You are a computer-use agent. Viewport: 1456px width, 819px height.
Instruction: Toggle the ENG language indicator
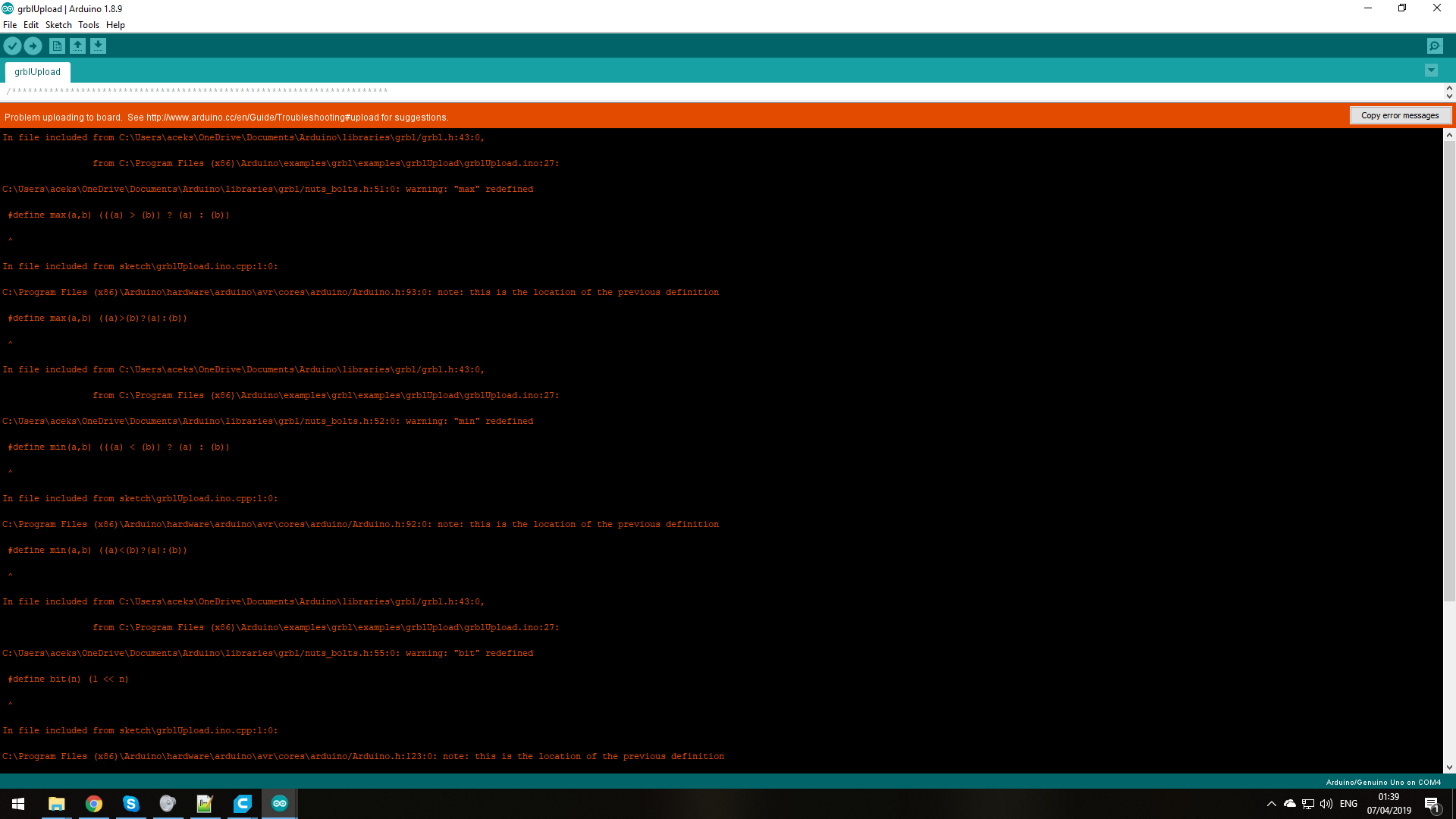pyautogui.click(x=1348, y=804)
